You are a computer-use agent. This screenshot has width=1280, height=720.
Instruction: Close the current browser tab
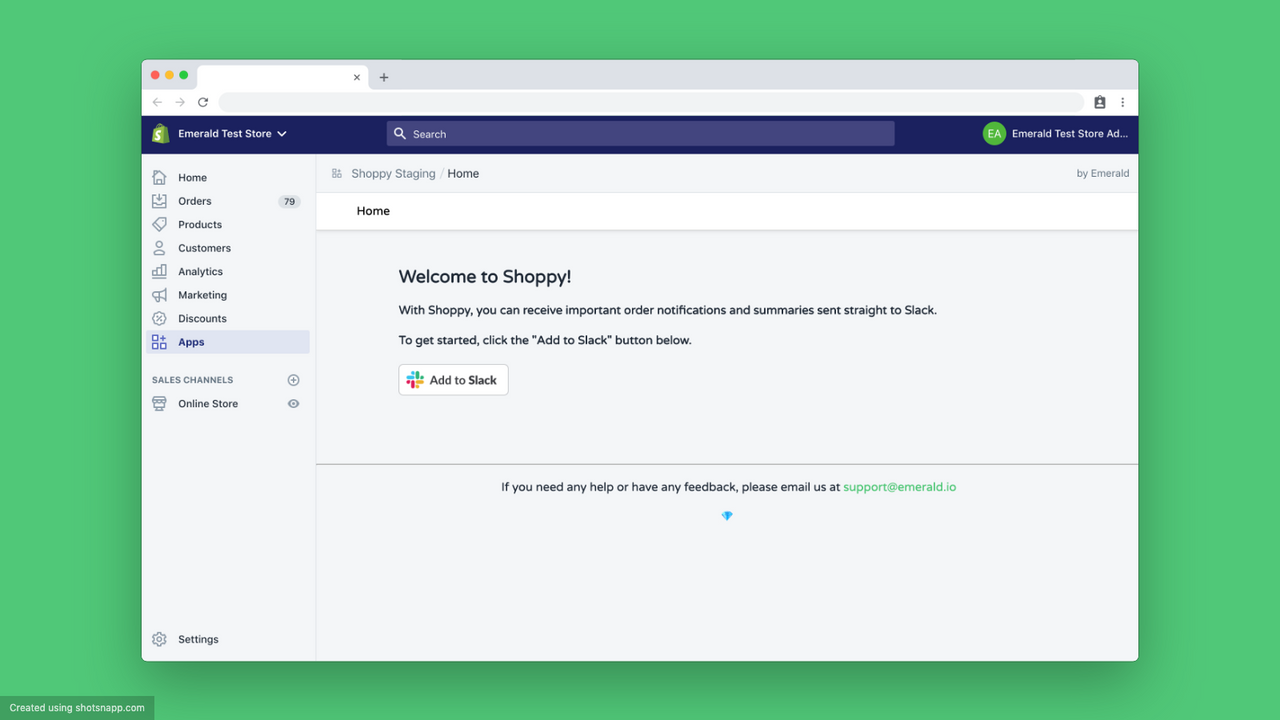coord(357,77)
